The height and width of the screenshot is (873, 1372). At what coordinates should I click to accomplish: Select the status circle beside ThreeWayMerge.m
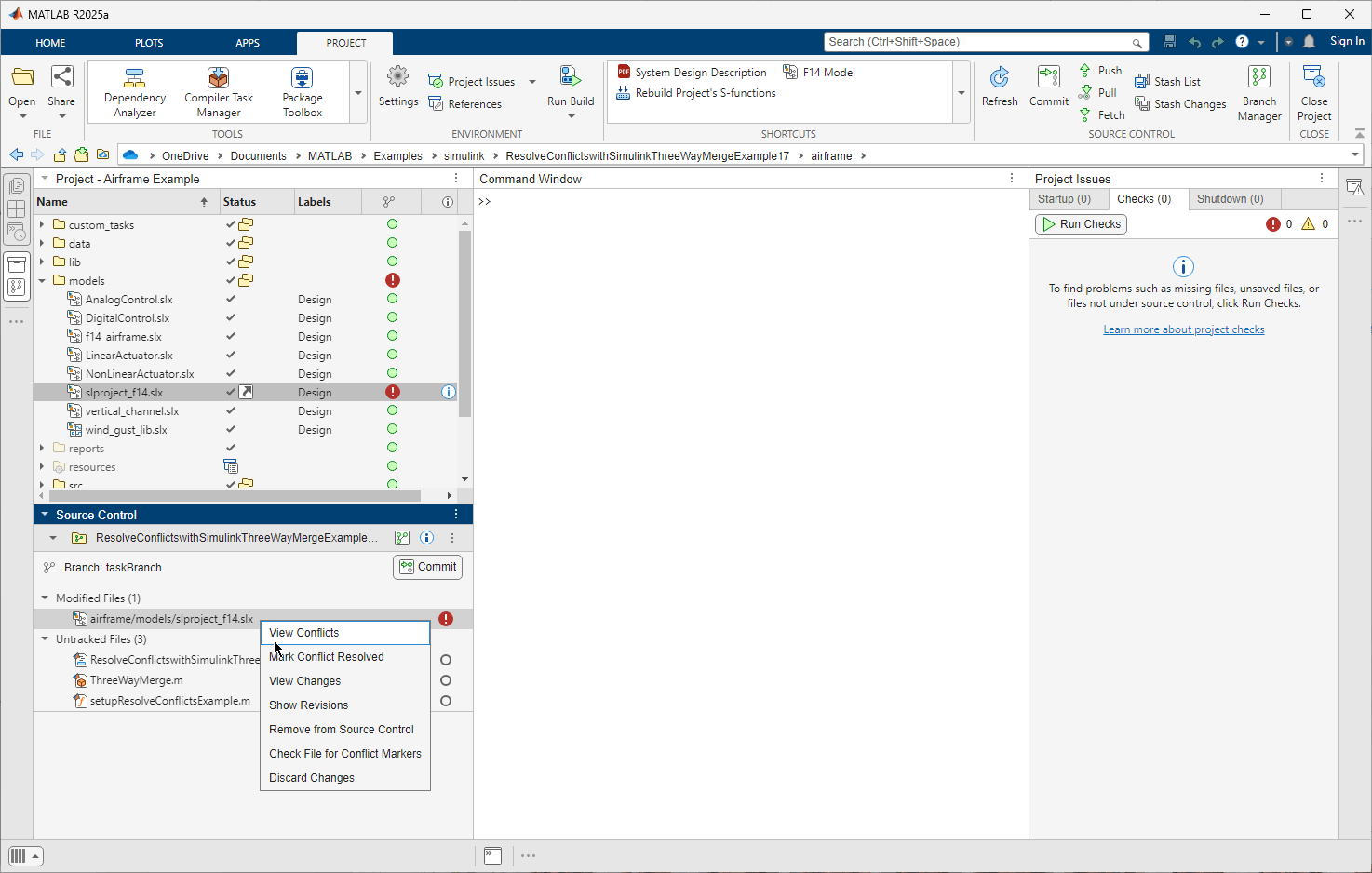(x=446, y=680)
